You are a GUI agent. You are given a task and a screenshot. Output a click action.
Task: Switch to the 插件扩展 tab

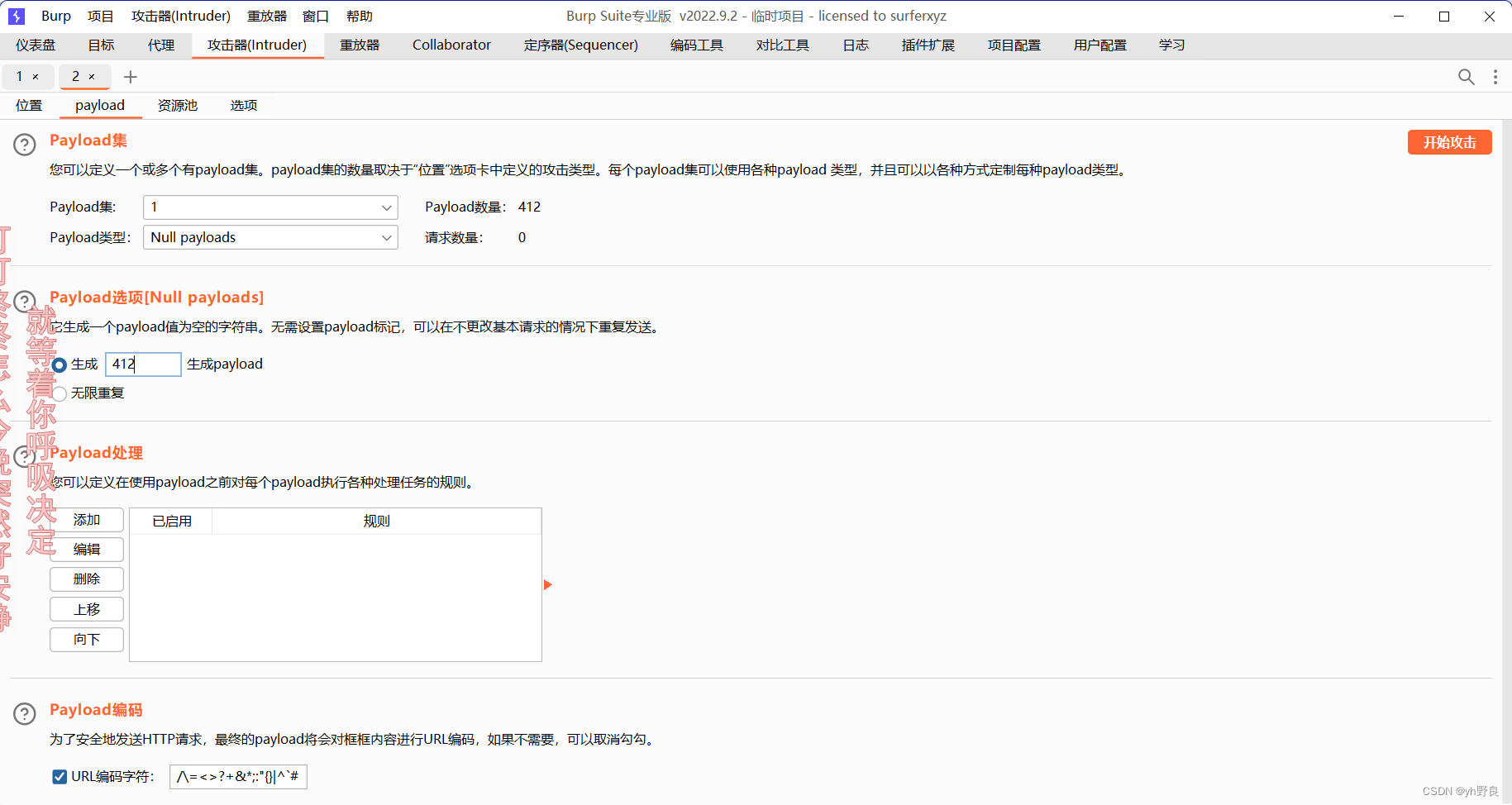click(x=928, y=45)
